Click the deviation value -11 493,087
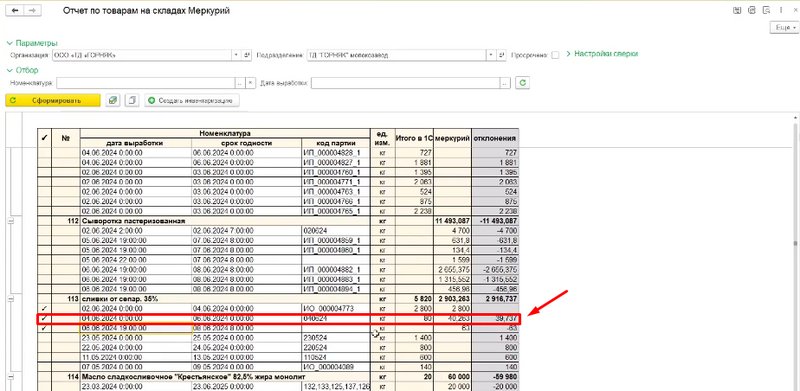 point(498,221)
